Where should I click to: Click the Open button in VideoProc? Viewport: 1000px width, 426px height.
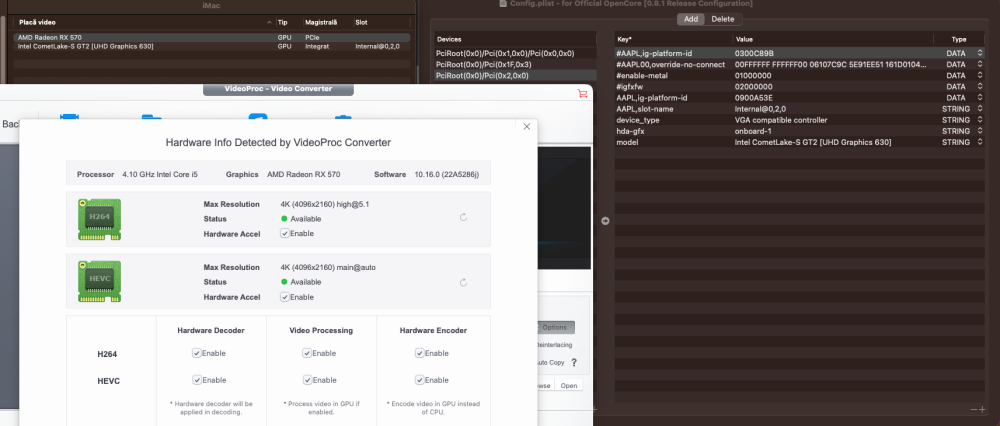coord(568,386)
